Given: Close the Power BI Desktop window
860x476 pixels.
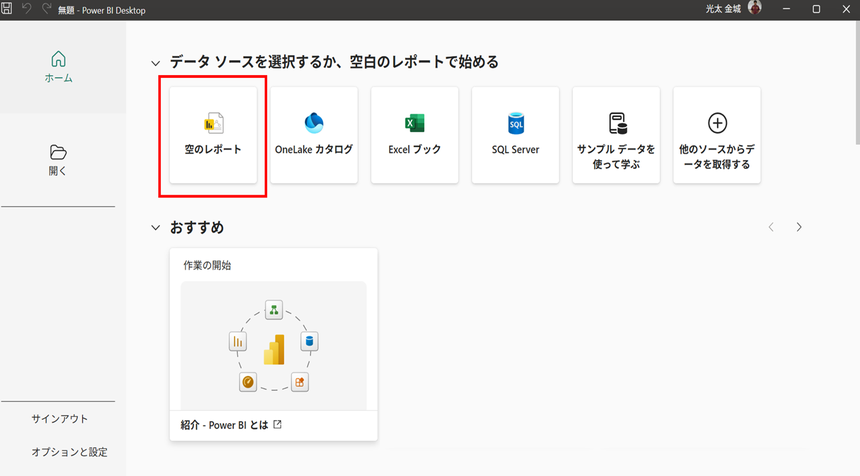Looking at the screenshot, I should pyautogui.click(x=846, y=9).
